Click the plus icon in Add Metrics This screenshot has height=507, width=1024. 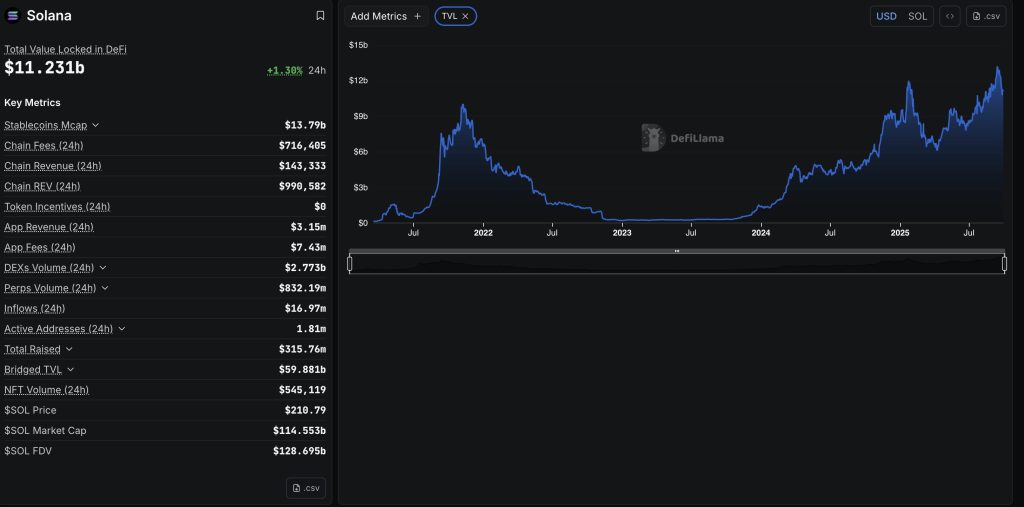[x=418, y=16]
